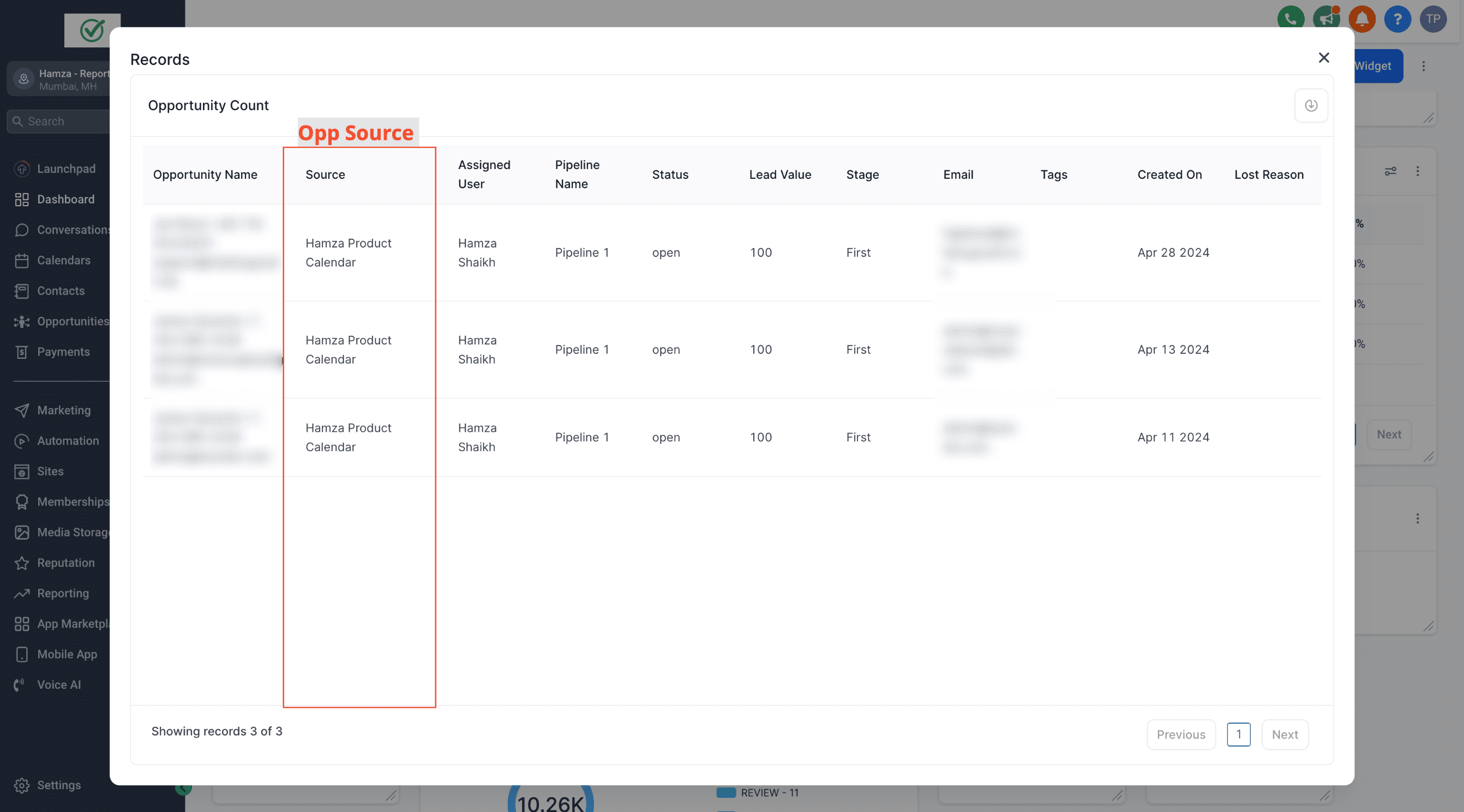Open the TP user avatar menu
This screenshot has width=1464, height=812.
[1433, 19]
